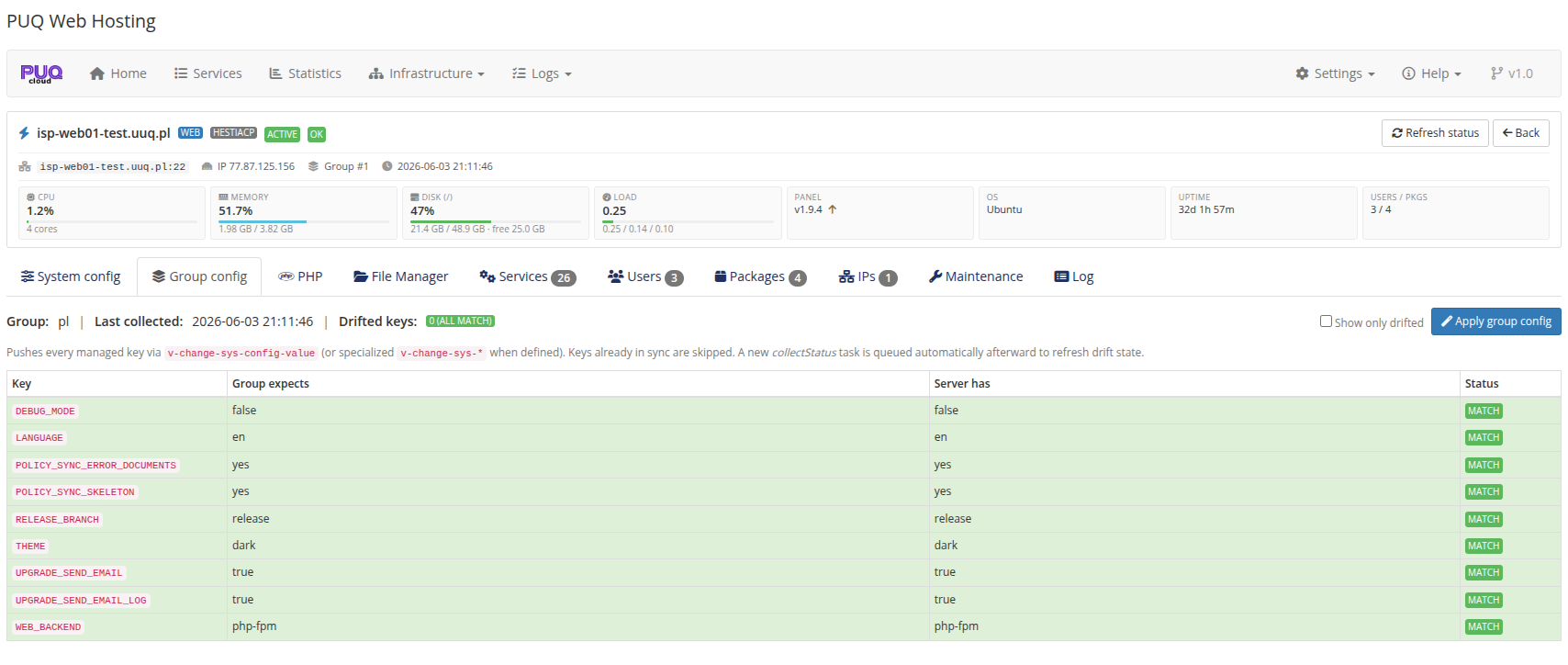
Task: Click the Log tab list icon
Action: [1061, 276]
